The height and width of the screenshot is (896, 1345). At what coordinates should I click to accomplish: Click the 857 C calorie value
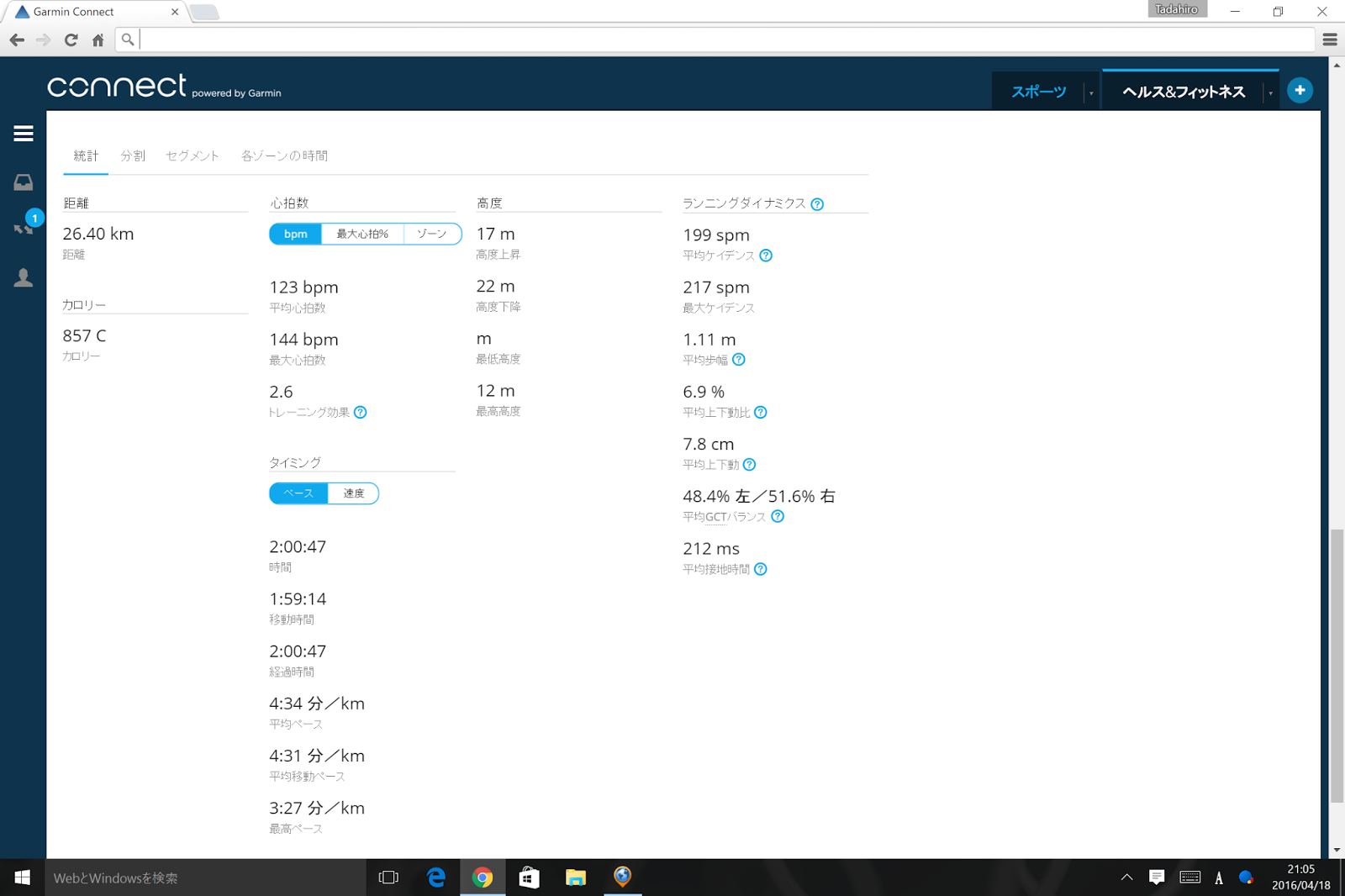pos(84,335)
